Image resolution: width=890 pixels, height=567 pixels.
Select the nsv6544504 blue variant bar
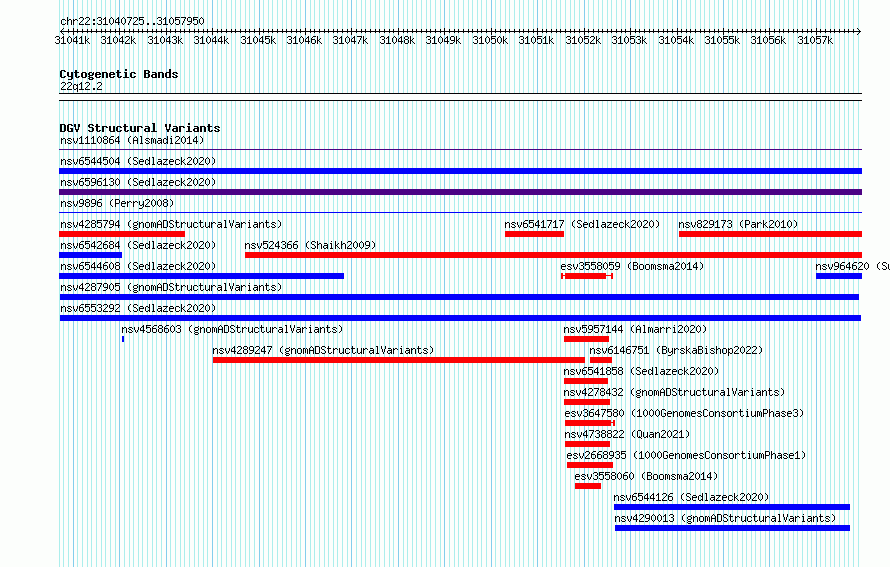tap(460, 171)
